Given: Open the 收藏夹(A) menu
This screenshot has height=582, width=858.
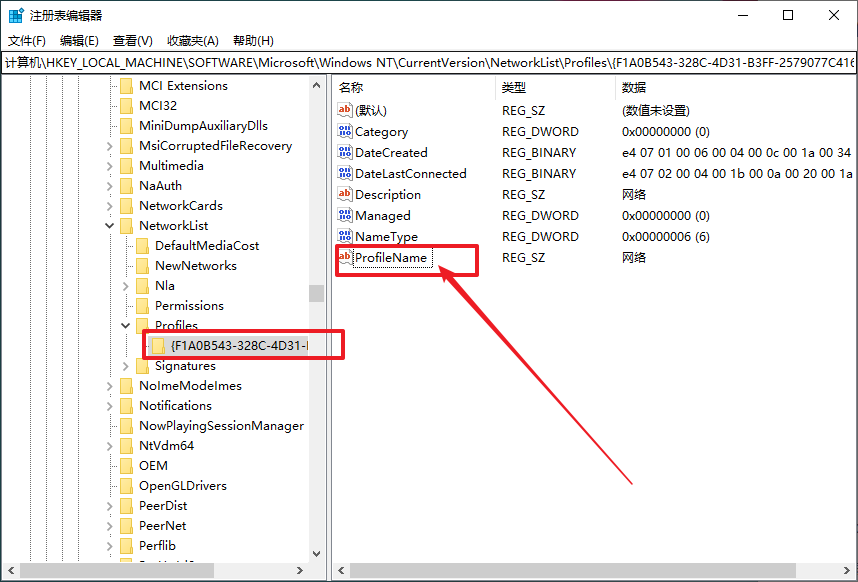Looking at the screenshot, I should (192, 41).
